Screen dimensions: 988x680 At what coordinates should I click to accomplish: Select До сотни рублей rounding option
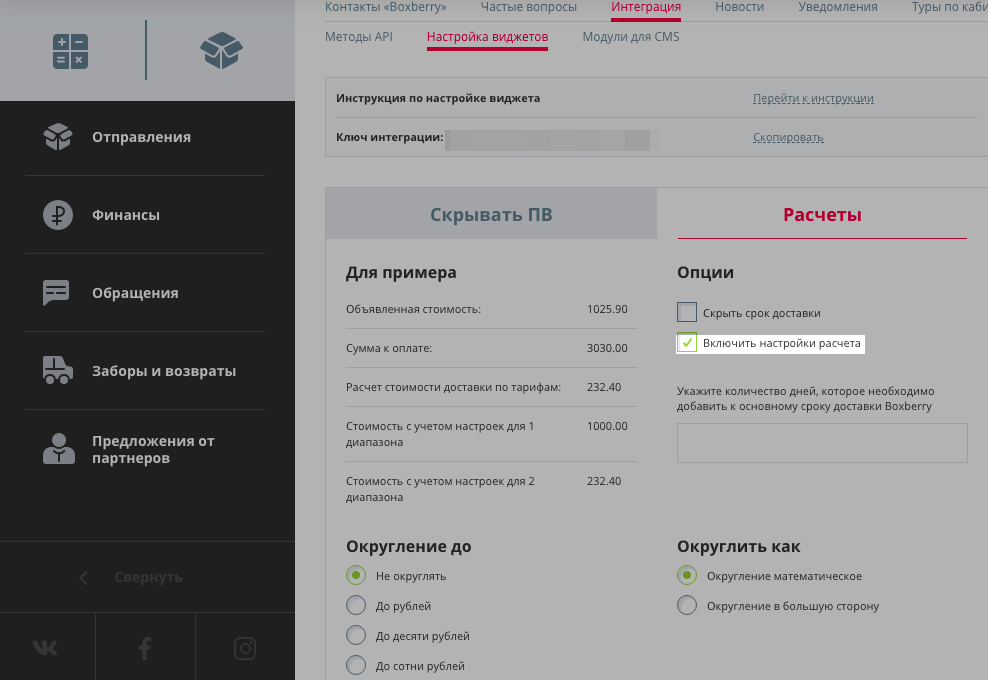coord(356,665)
